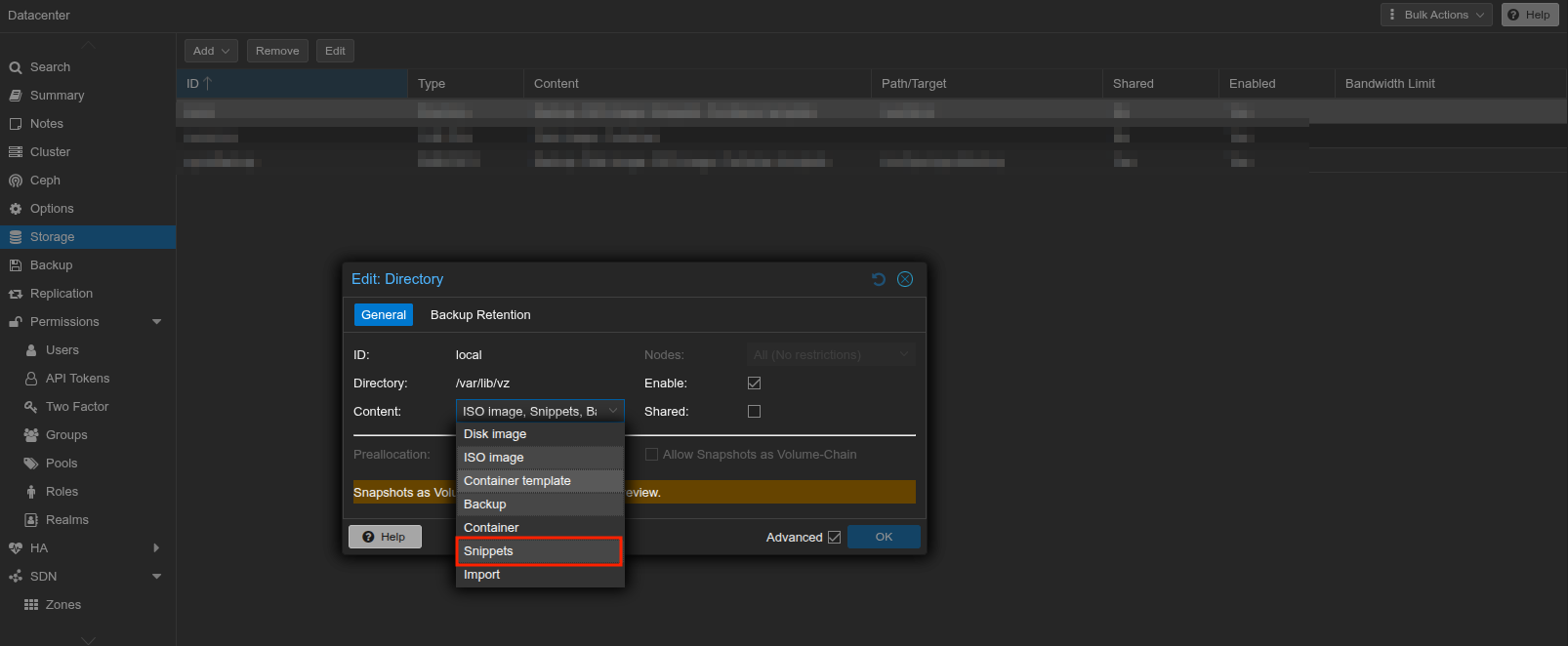Image resolution: width=1568 pixels, height=646 pixels.
Task: Select Import in content list
Action: tap(540, 575)
